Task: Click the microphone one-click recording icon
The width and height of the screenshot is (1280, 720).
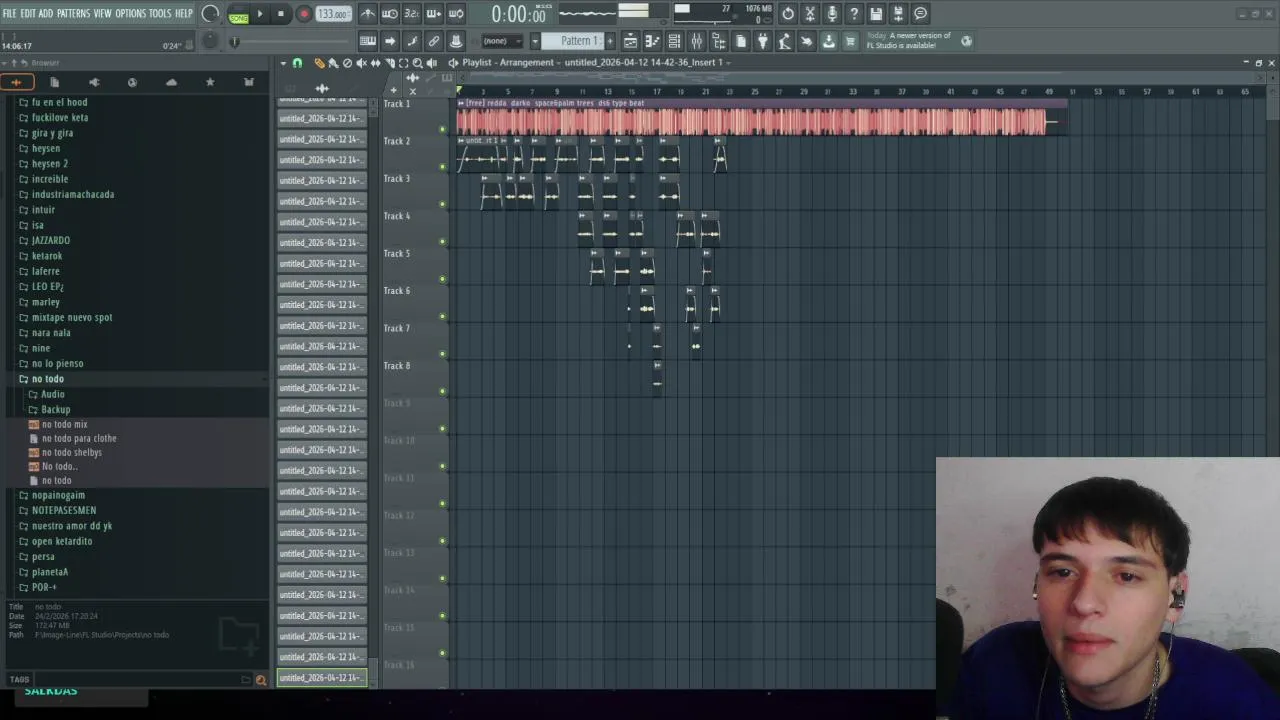Action: pyautogui.click(x=832, y=14)
